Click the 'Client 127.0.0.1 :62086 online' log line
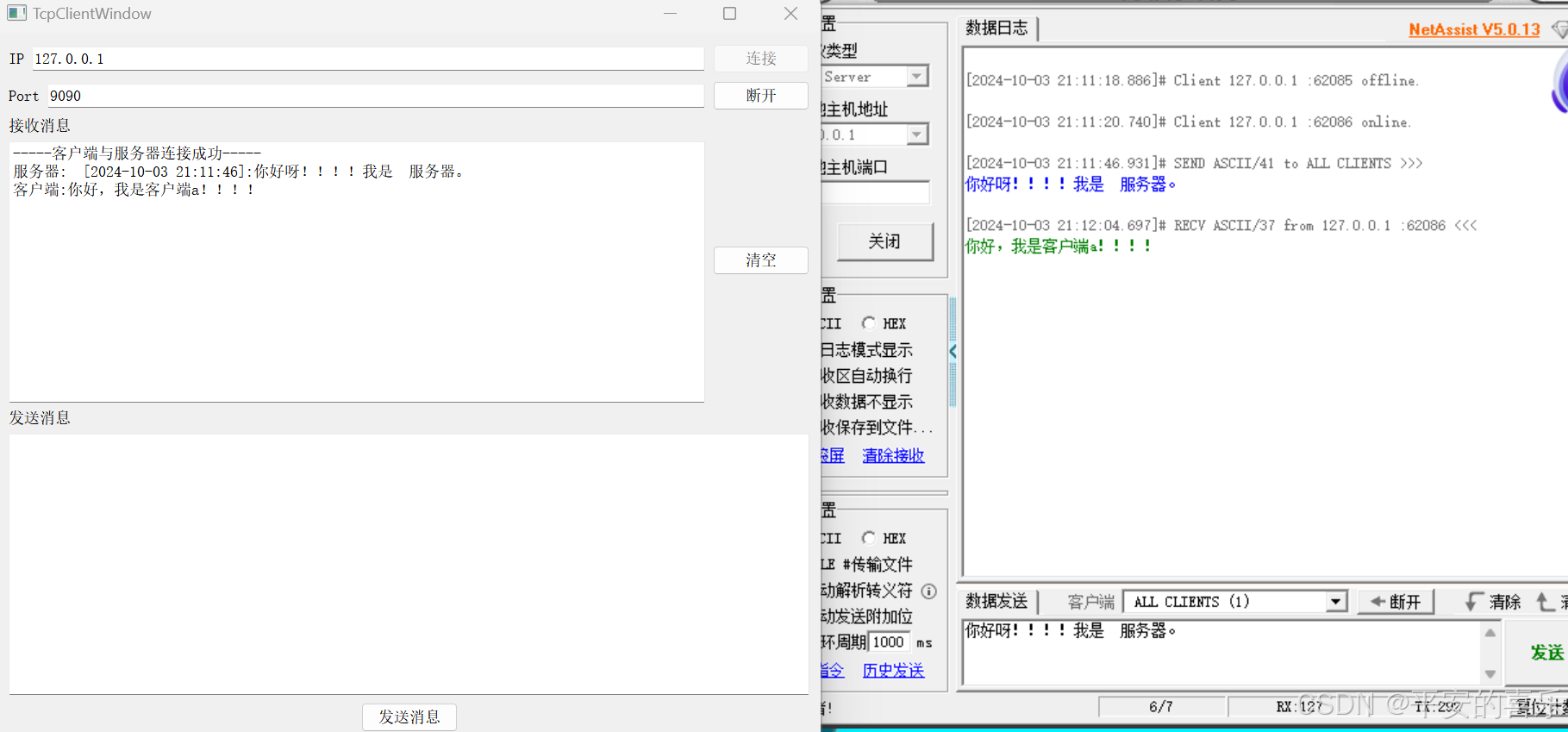1568x732 pixels. click(x=1189, y=122)
